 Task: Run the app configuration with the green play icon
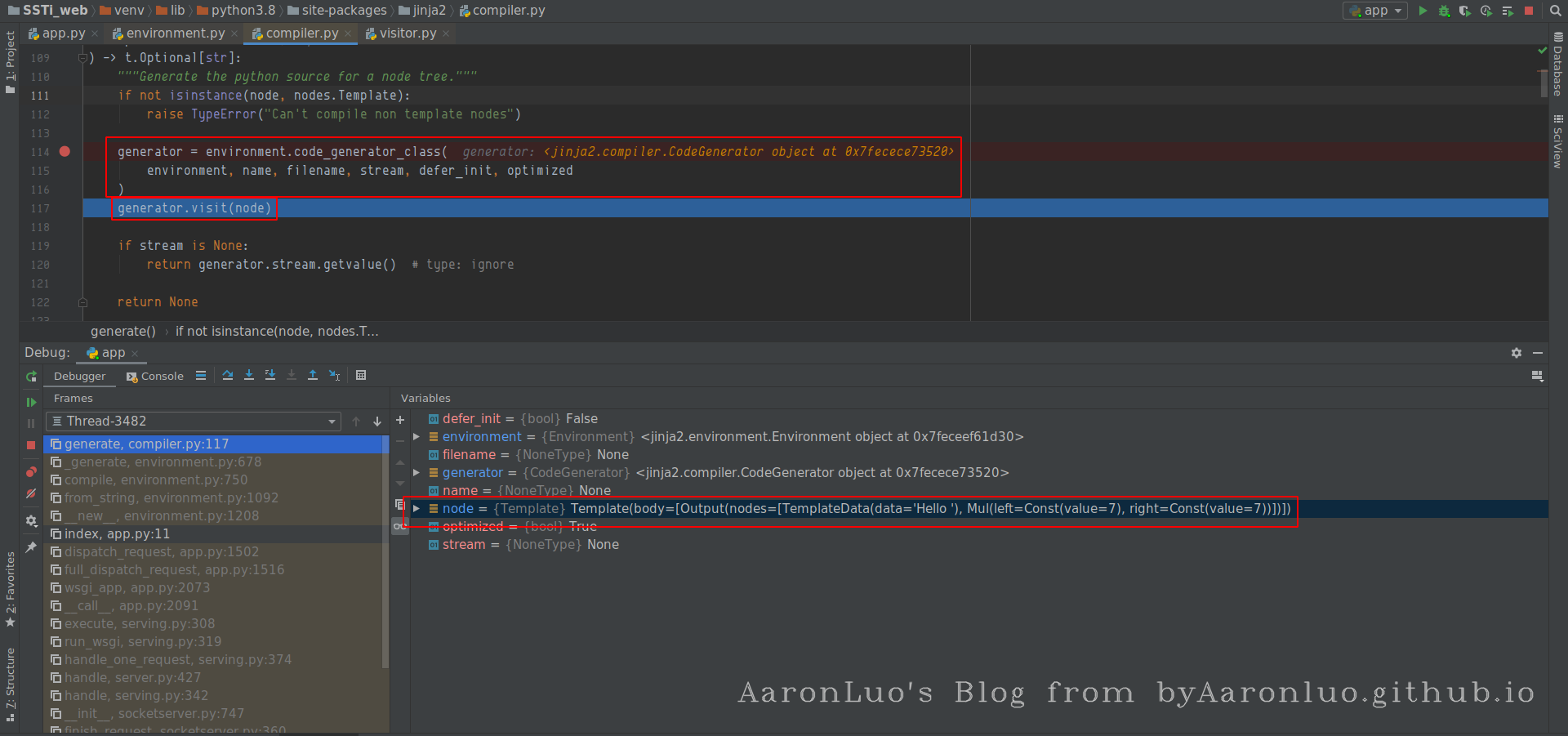click(x=1423, y=11)
